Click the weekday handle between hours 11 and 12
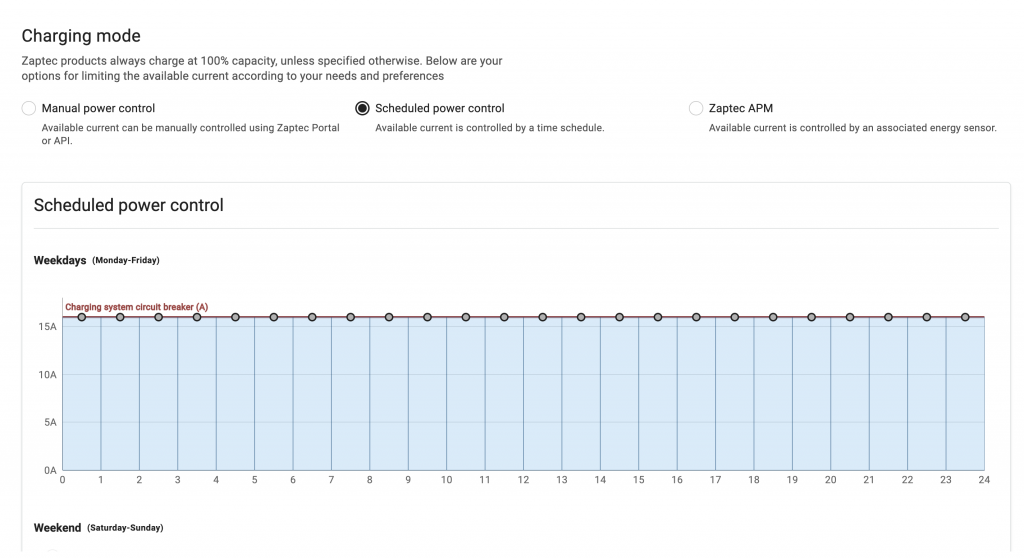Viewport: 1024px width, 558px height. (504, 317)
